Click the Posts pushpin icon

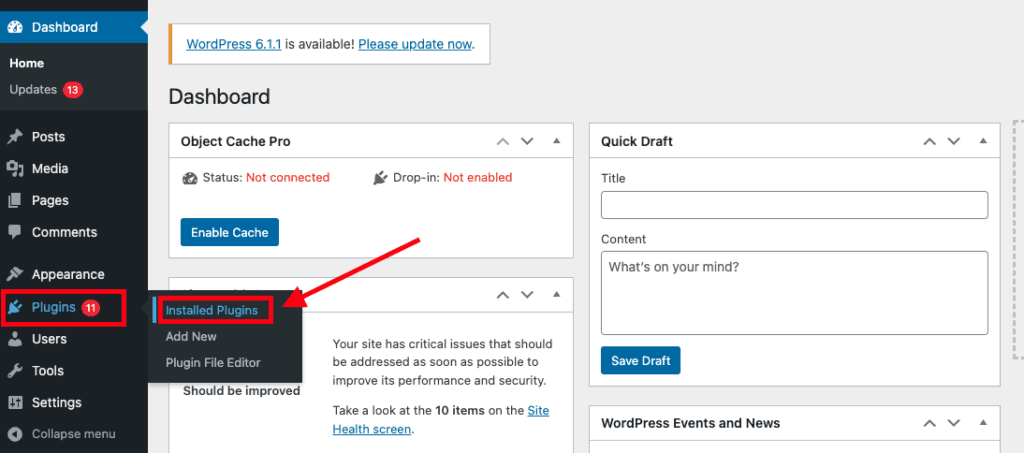15,137
